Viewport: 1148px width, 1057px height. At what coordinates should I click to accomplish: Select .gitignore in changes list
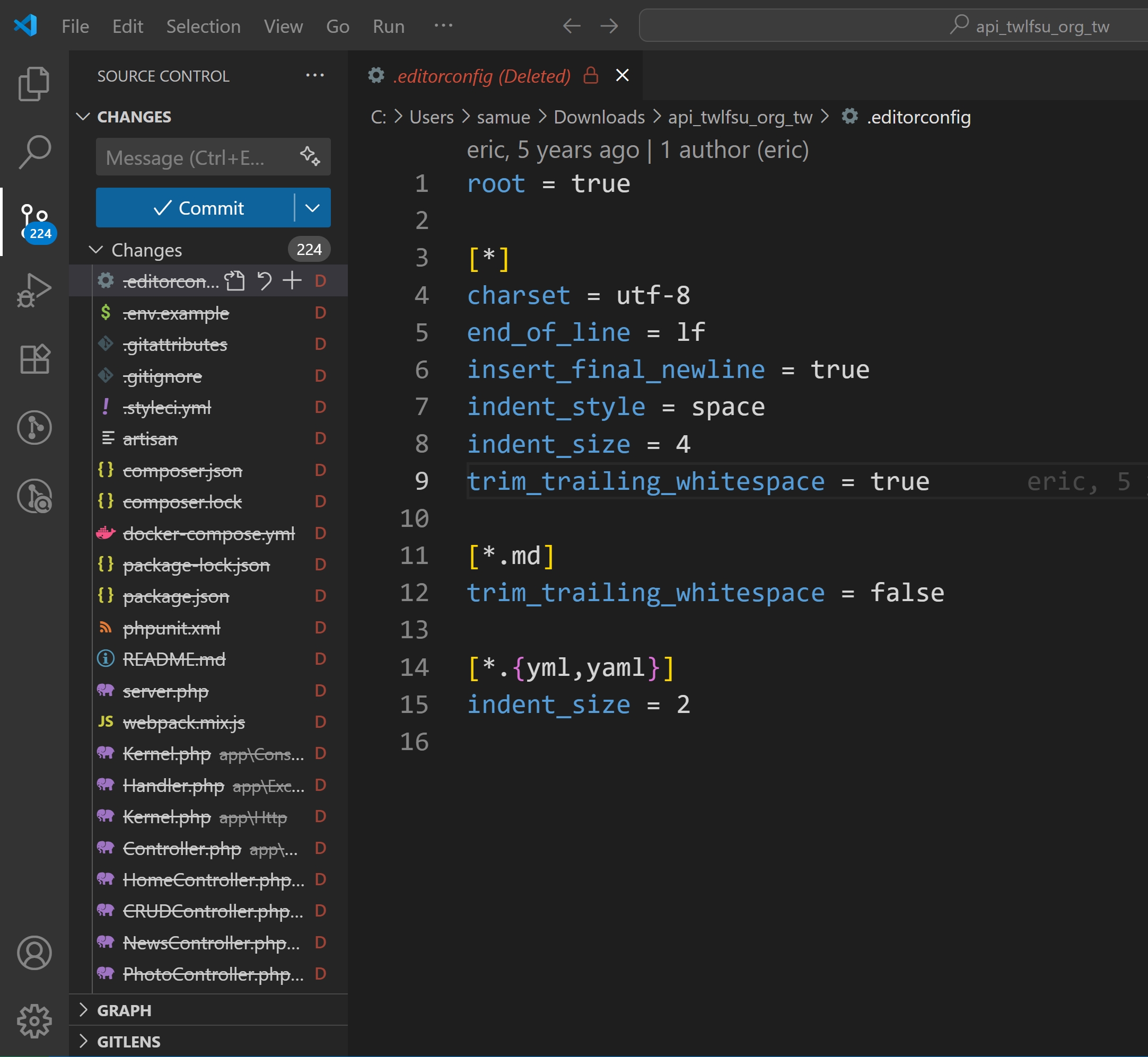(x=208, y=376)
